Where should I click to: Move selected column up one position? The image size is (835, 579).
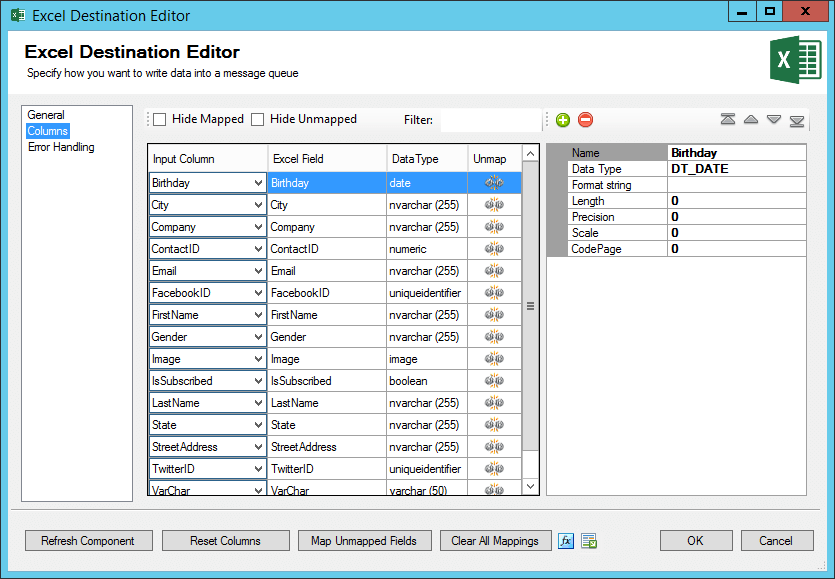click(751, 119)
